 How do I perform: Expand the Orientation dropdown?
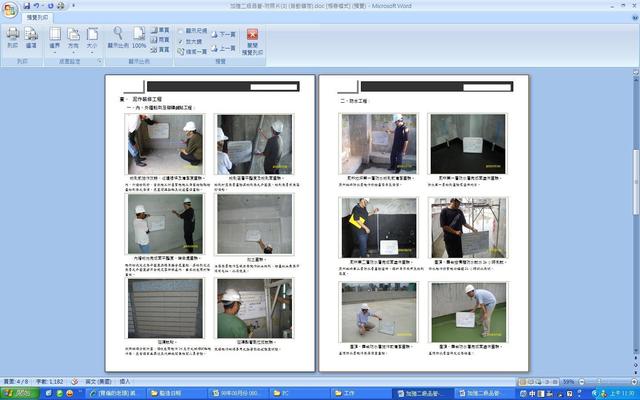(73, 38)
